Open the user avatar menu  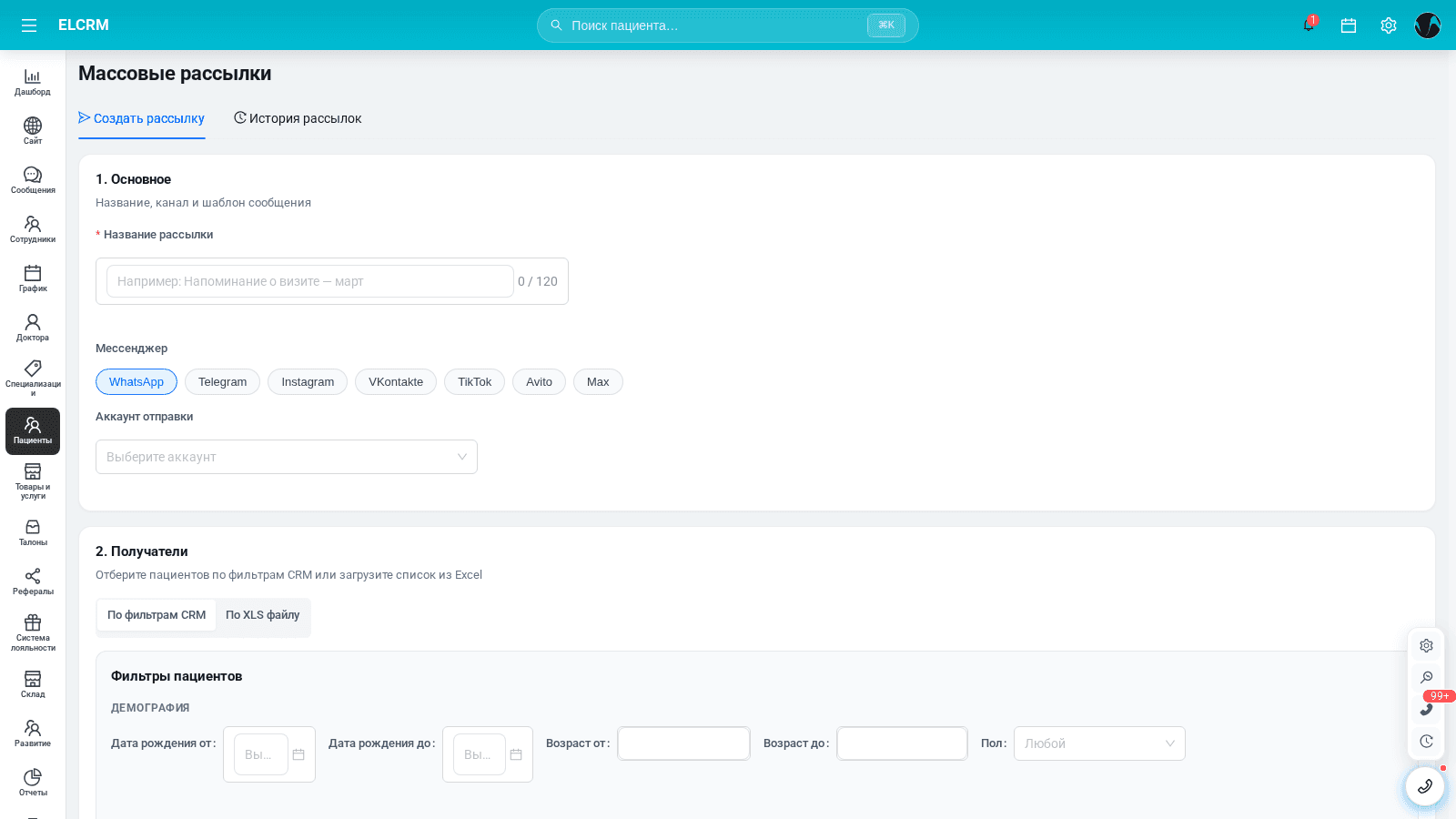coord(1428,25)
